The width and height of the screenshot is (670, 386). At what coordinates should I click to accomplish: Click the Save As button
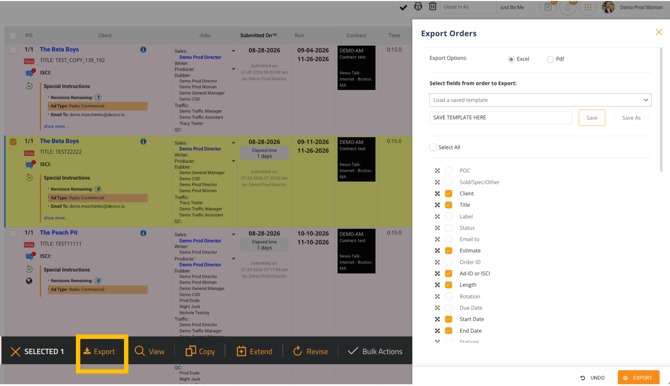pyautogui.click(x=631, y=118)
